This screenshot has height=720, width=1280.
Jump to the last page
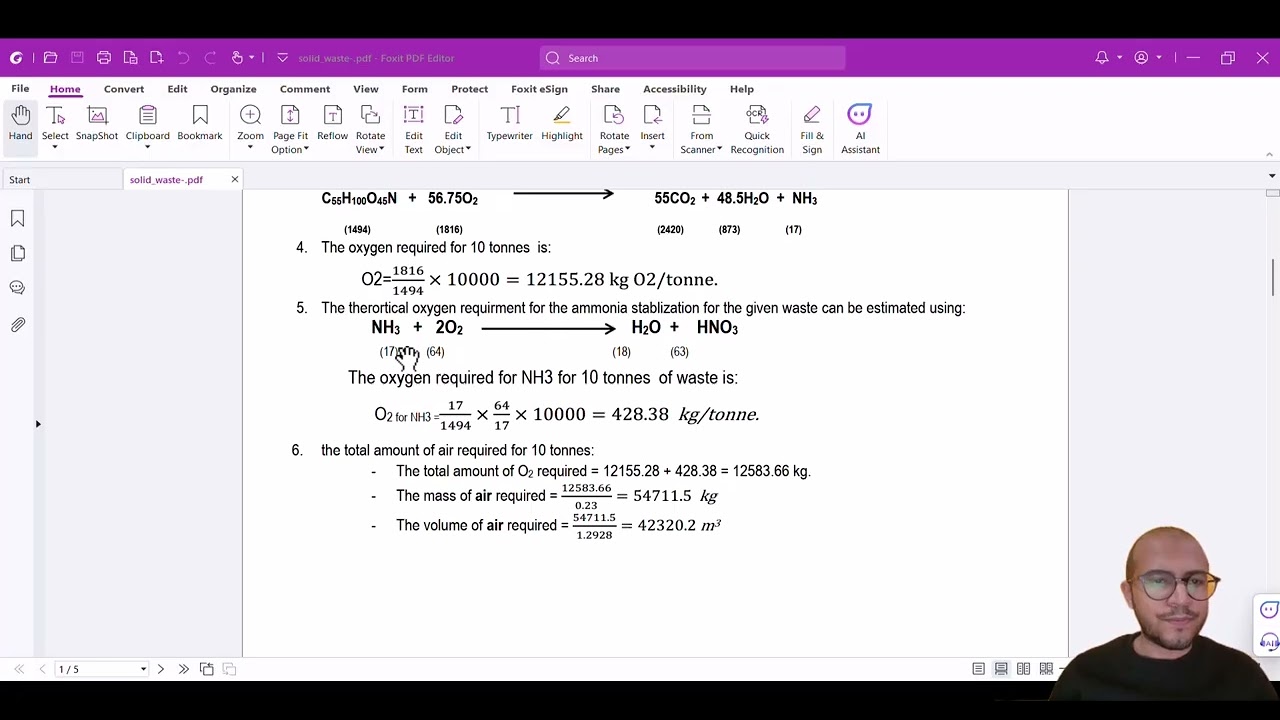click(x=183, y=669)
